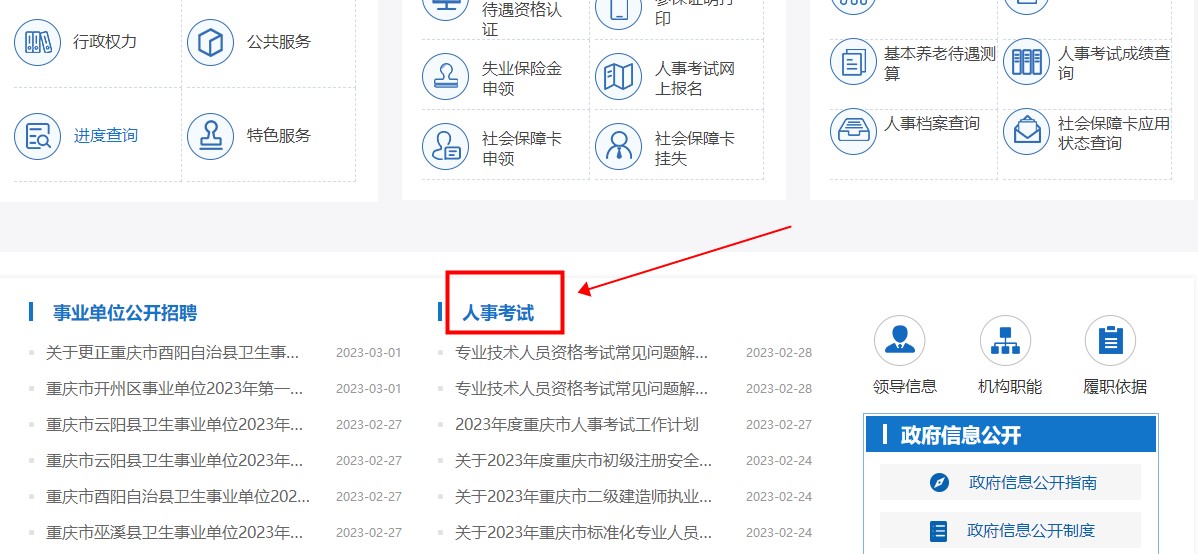The height and width of the screenshot is (554, 1198).
Task: Open 2023年度重庆市人事考试工作计划 article link
Action: point(576,424)
